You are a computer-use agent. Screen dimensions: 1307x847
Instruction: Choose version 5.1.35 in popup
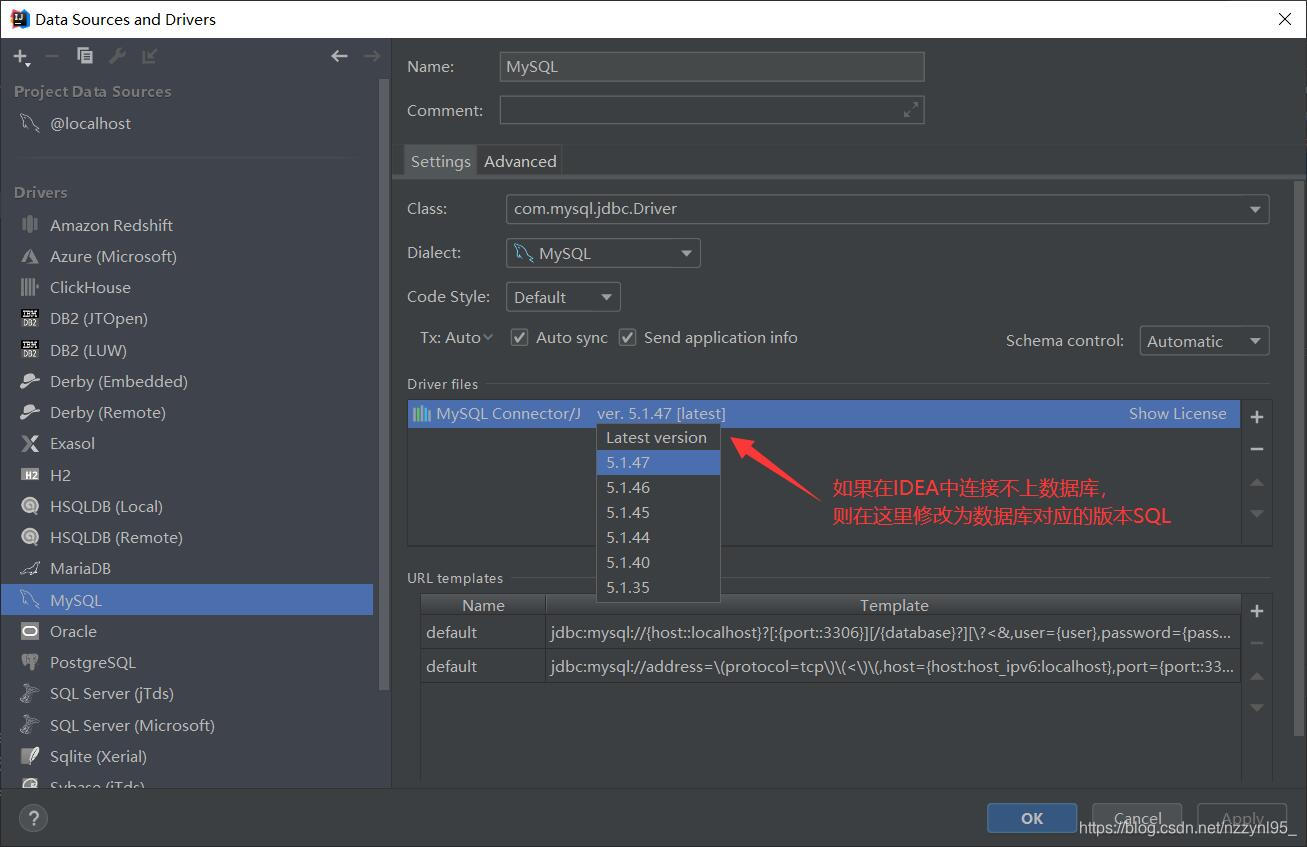(x=658, y=588)
